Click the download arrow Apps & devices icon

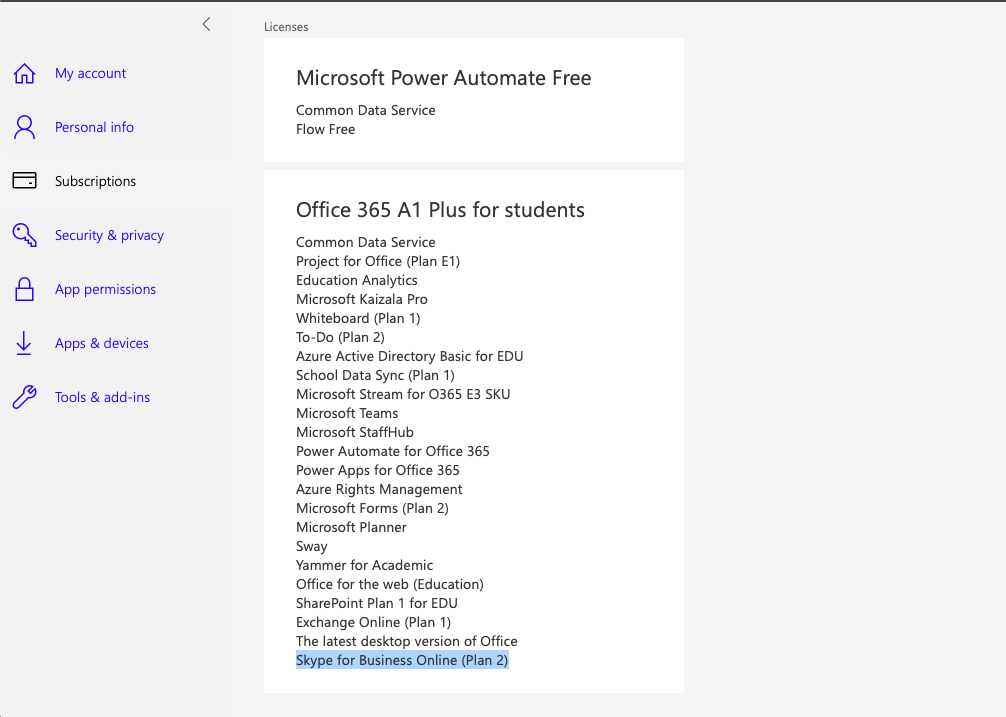tap(24, 343)
